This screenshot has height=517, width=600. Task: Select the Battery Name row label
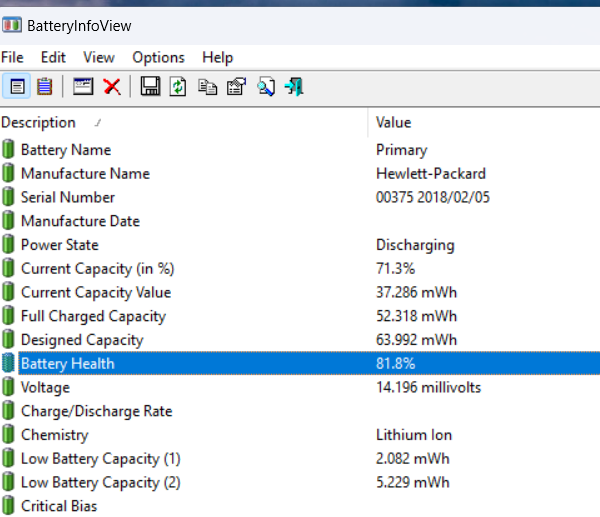pyautogui.click(x=66, y=150)
